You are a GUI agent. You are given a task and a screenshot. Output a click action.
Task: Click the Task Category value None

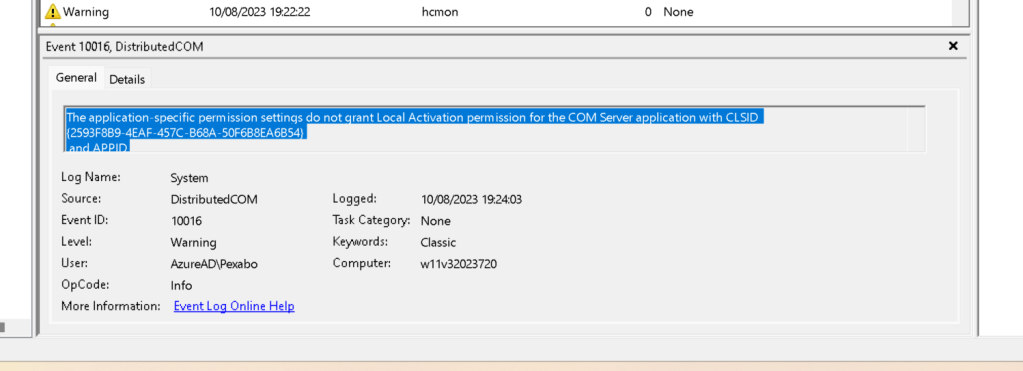click(436, 221)
